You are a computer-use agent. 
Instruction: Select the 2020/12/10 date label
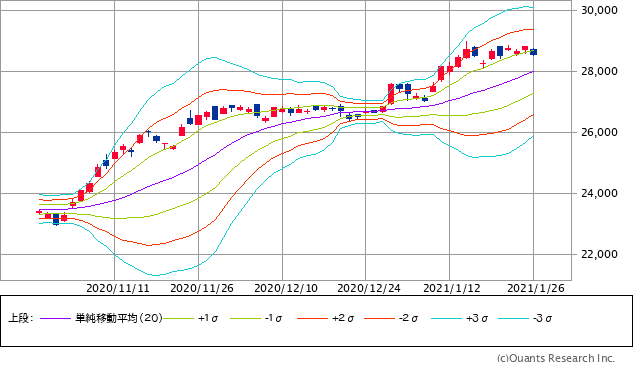pos(286,288)
